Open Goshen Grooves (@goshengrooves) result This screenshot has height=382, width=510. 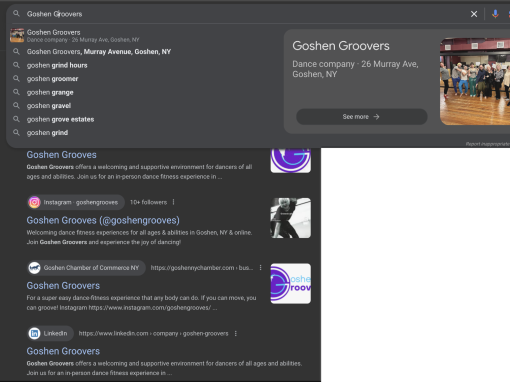coord(103,220)
